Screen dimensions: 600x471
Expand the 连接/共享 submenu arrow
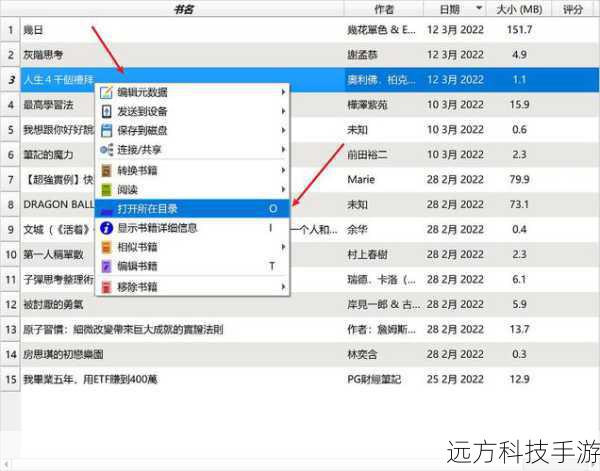(283, 150)
